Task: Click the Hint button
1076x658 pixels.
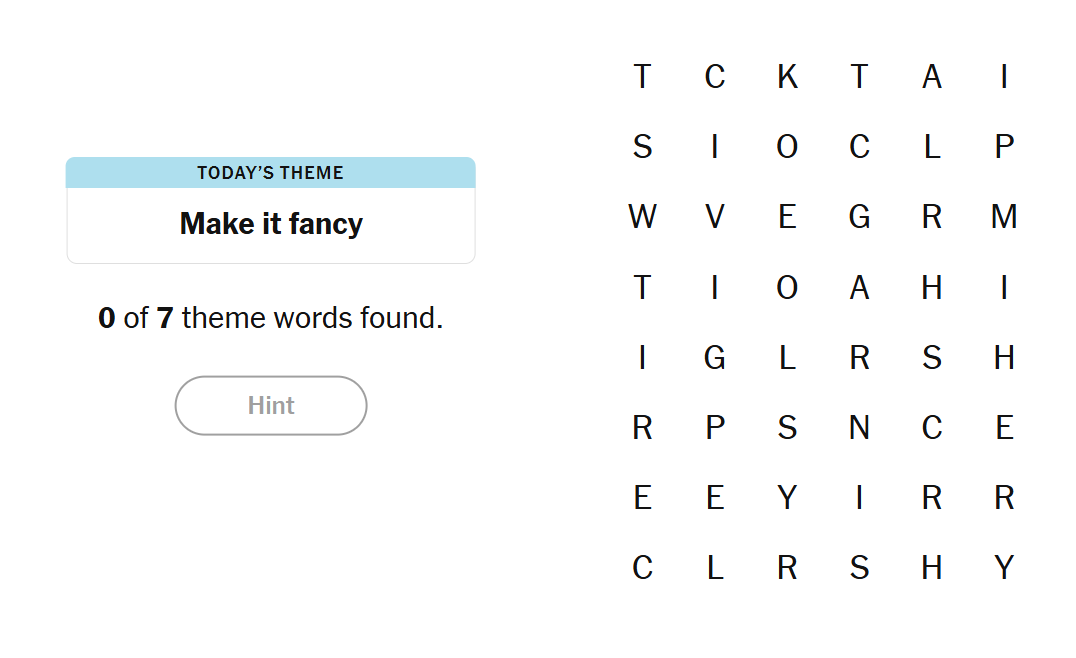Action: coord(271,406)
